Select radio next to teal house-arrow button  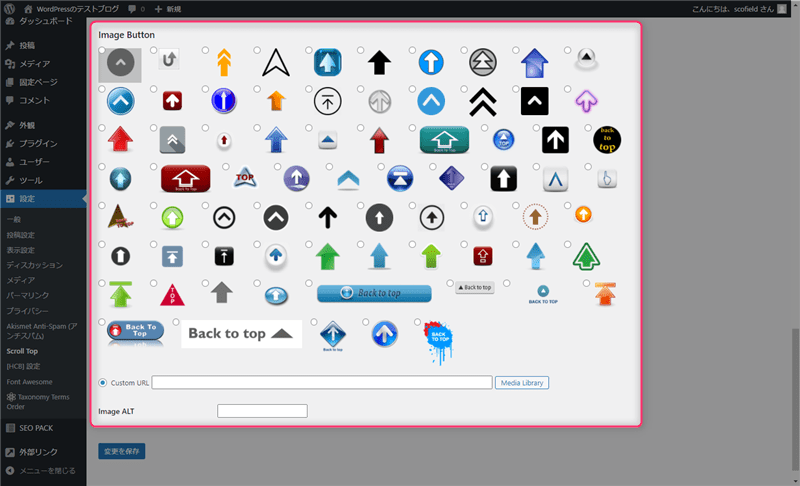(x=412, y=127)
